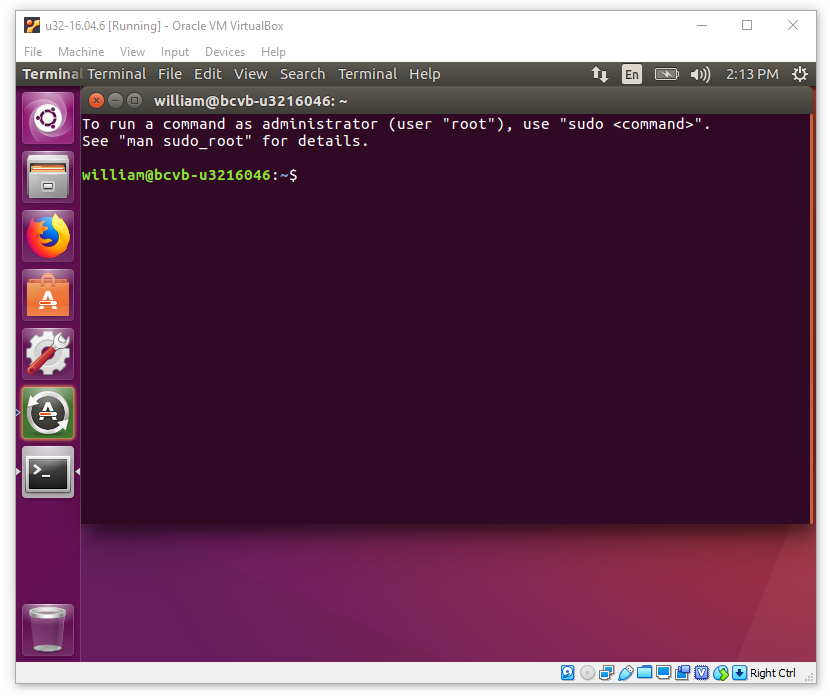
Task: Open Ubuntu Software center
Action: pyautogui.click(x=47, y=295)
